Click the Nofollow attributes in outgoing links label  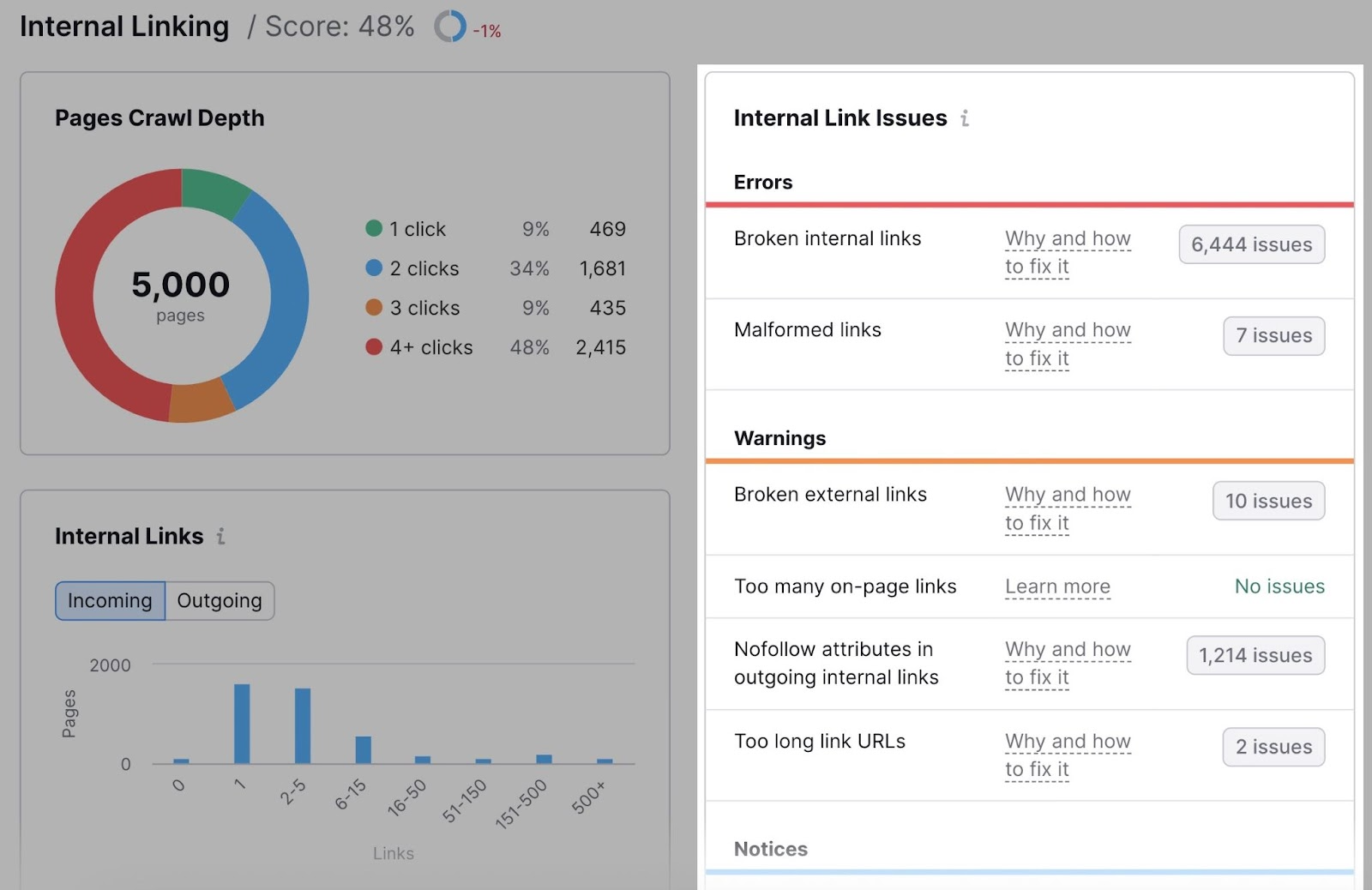pyautogui.click(x=836, y=663)
